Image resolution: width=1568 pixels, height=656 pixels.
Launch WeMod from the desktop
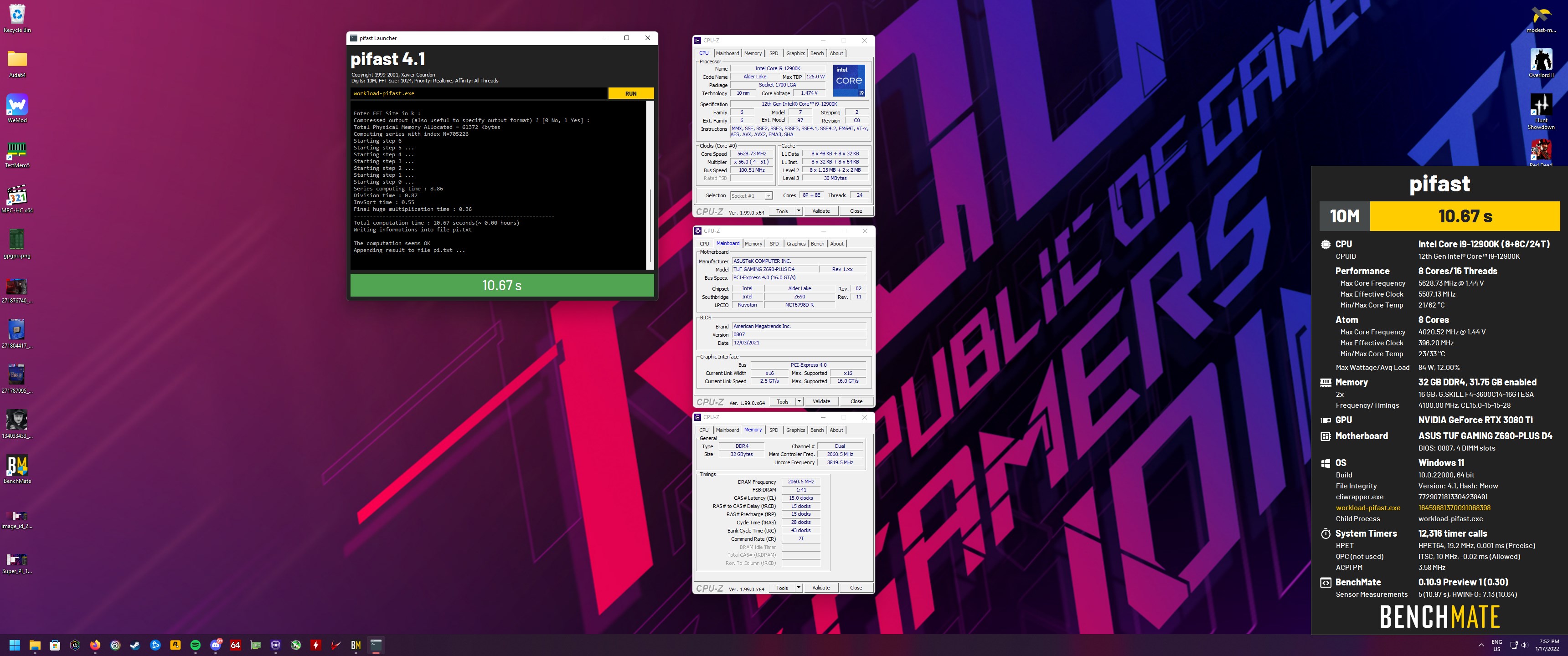tap(17, 108)
